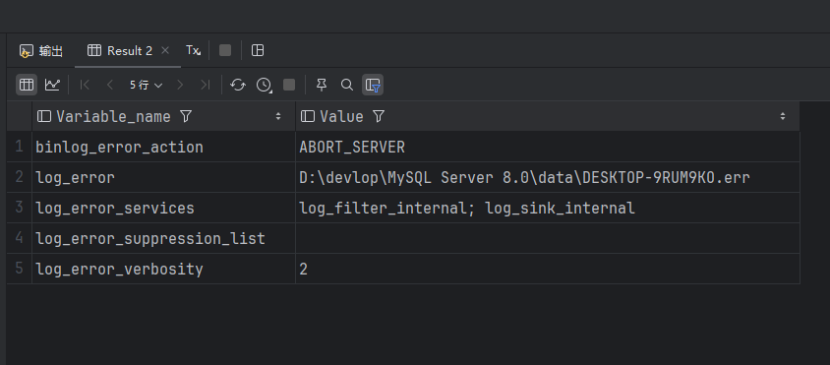Screen dimensions: 830x365
Task: Select the value 2 cell
Action: pyautogui.click(x=547, y=269)
